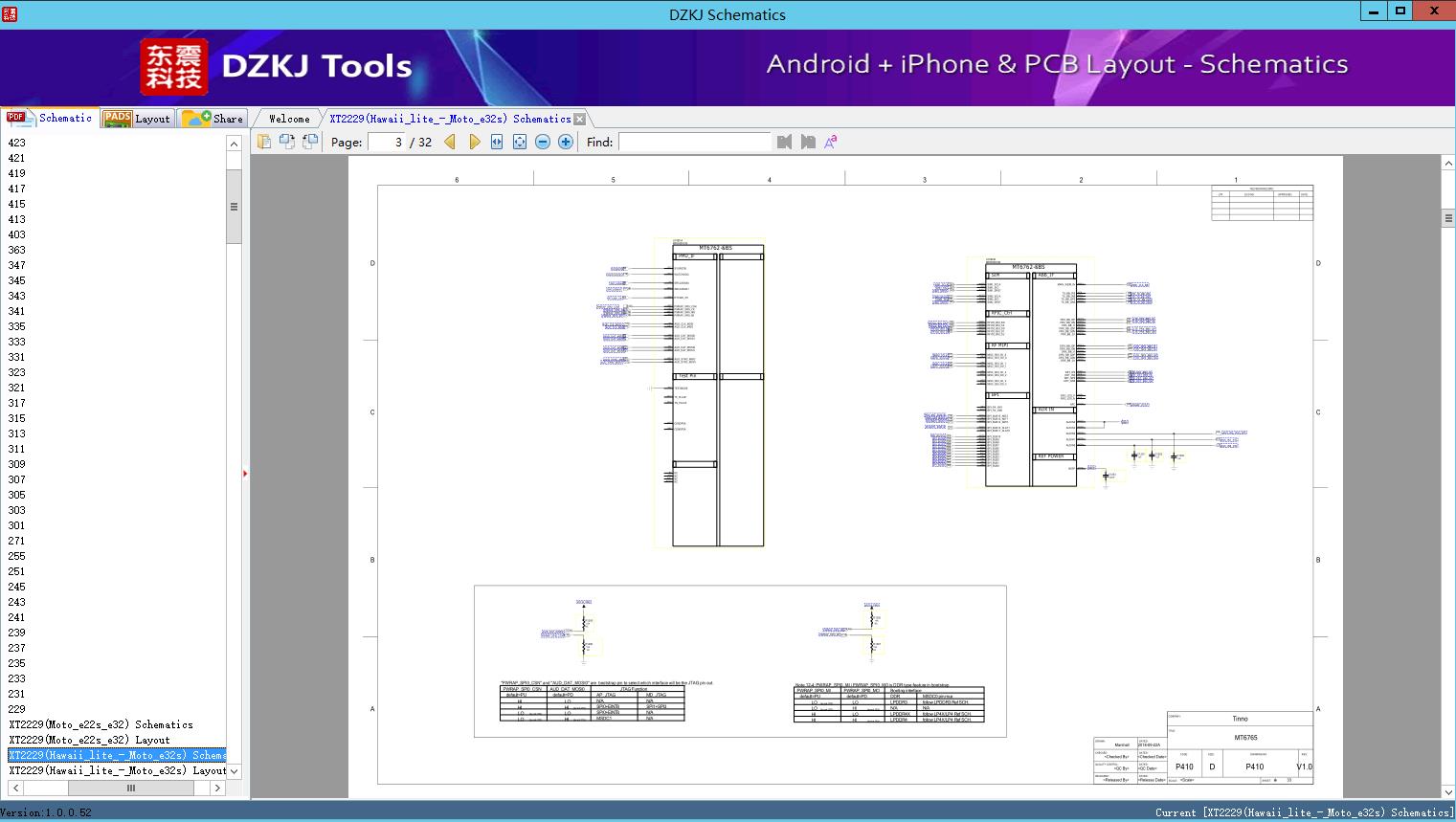This screenshot has height=822, width=1456.
Task: Click sidebar list scroll-down arrow
Action: (x=234, y=771)
